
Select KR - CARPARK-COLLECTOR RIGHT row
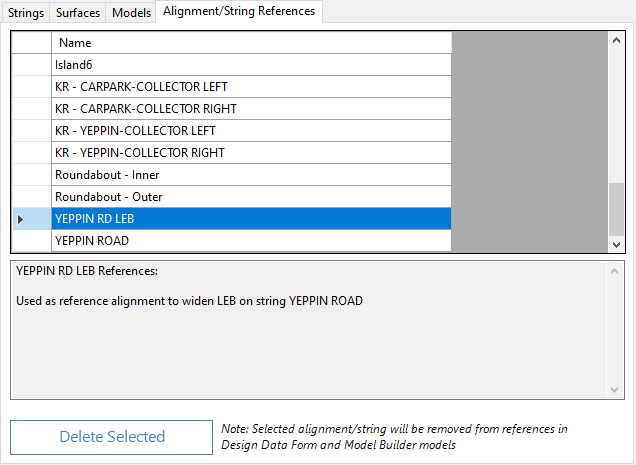point(250,109)
